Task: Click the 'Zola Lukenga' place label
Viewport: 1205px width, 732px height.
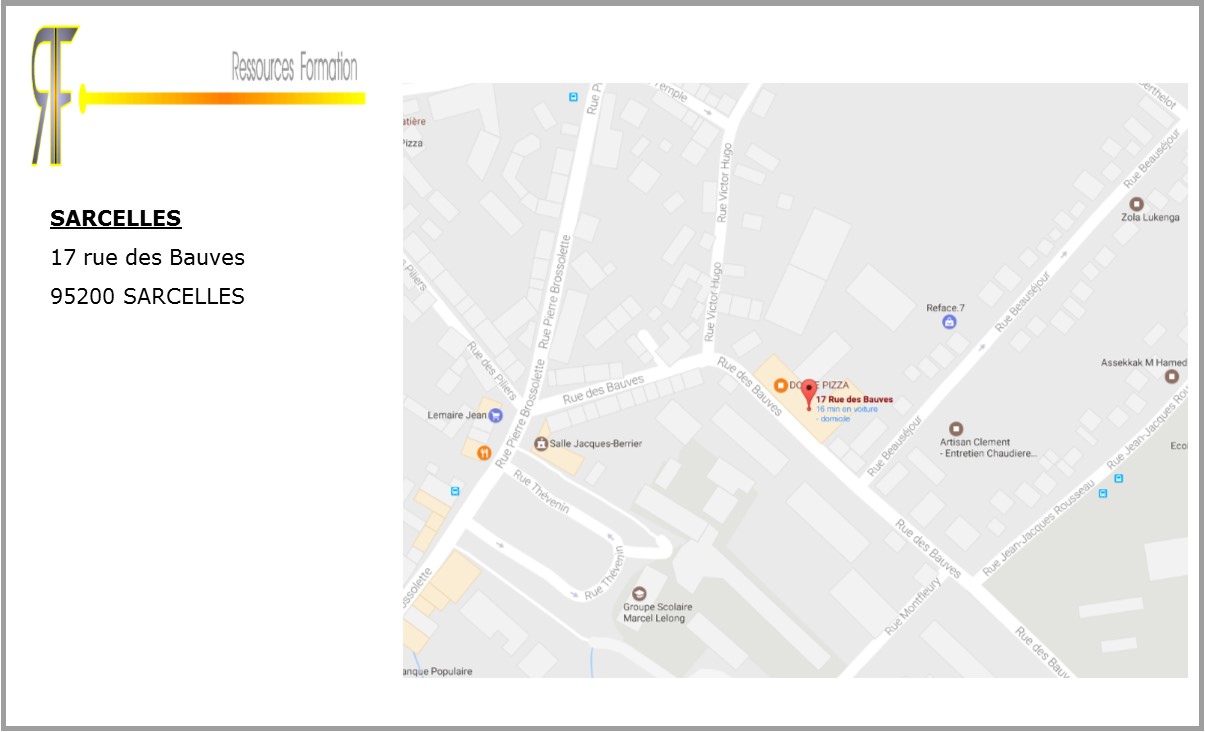Action: click(1150, 217)
